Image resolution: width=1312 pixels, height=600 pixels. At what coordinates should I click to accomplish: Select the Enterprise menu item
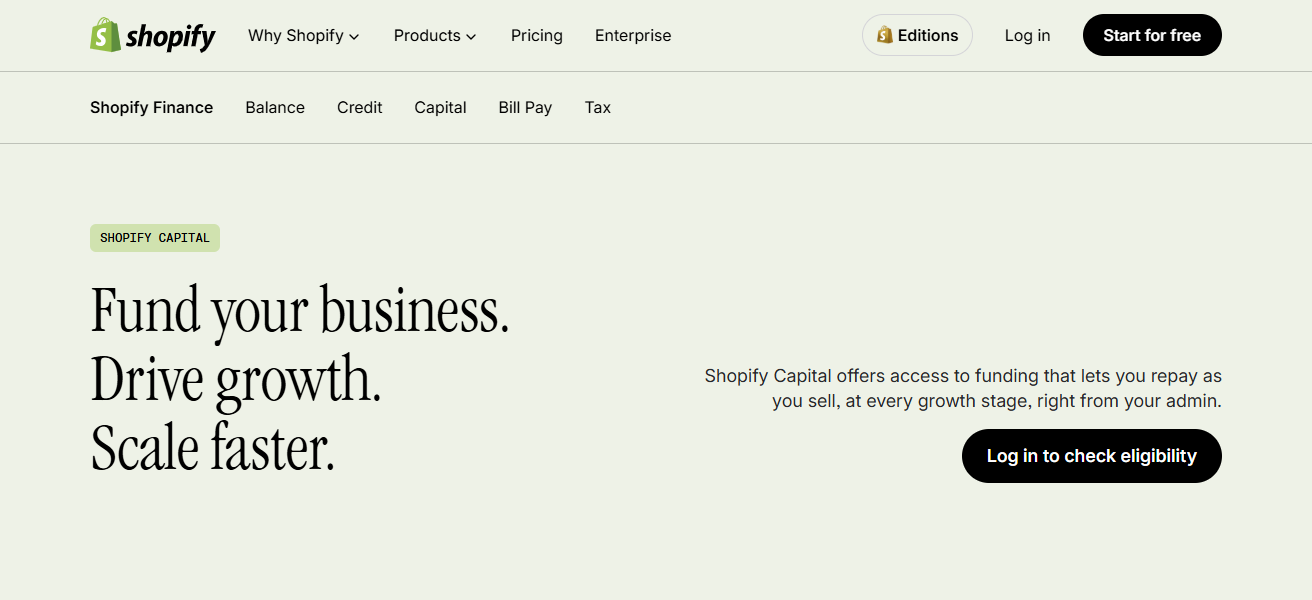[x=632, y=35]
